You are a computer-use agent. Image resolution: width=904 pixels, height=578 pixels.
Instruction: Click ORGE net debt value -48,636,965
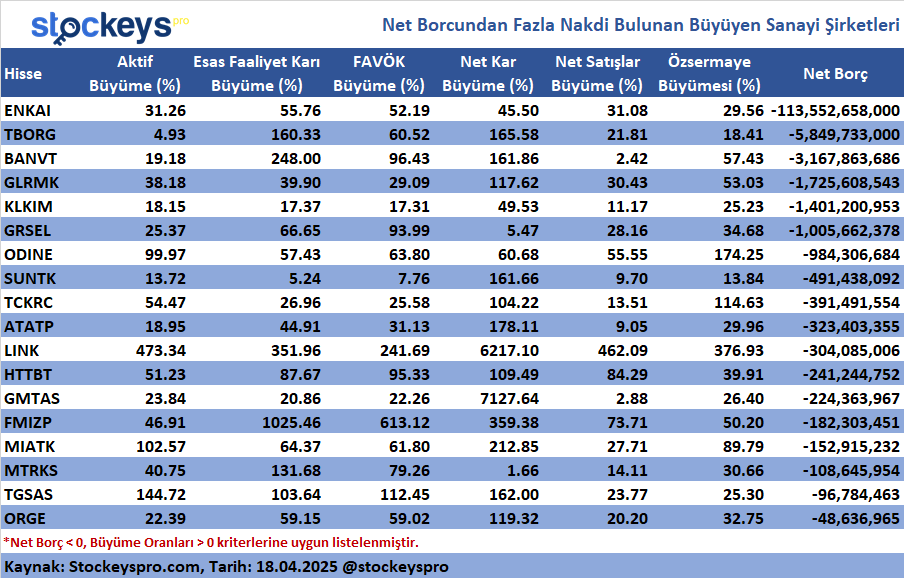coord(856,519)
